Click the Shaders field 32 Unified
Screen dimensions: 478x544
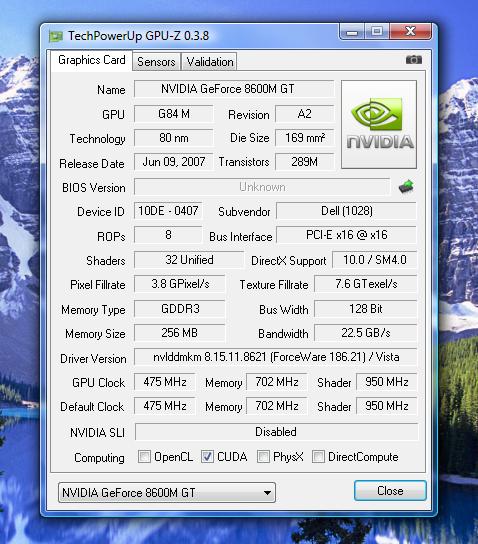189,260
